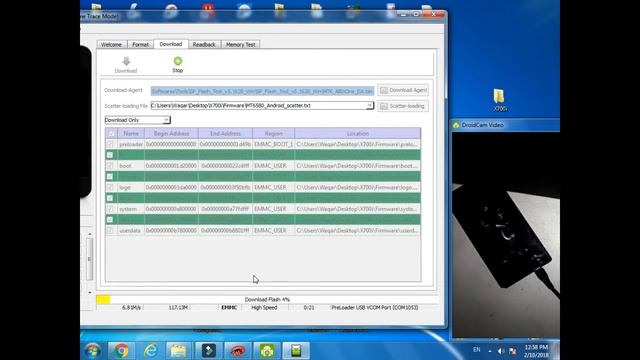Screen dimensions: 640x360
Task: Switch to the Welcome tab
Action: point(111,44)
